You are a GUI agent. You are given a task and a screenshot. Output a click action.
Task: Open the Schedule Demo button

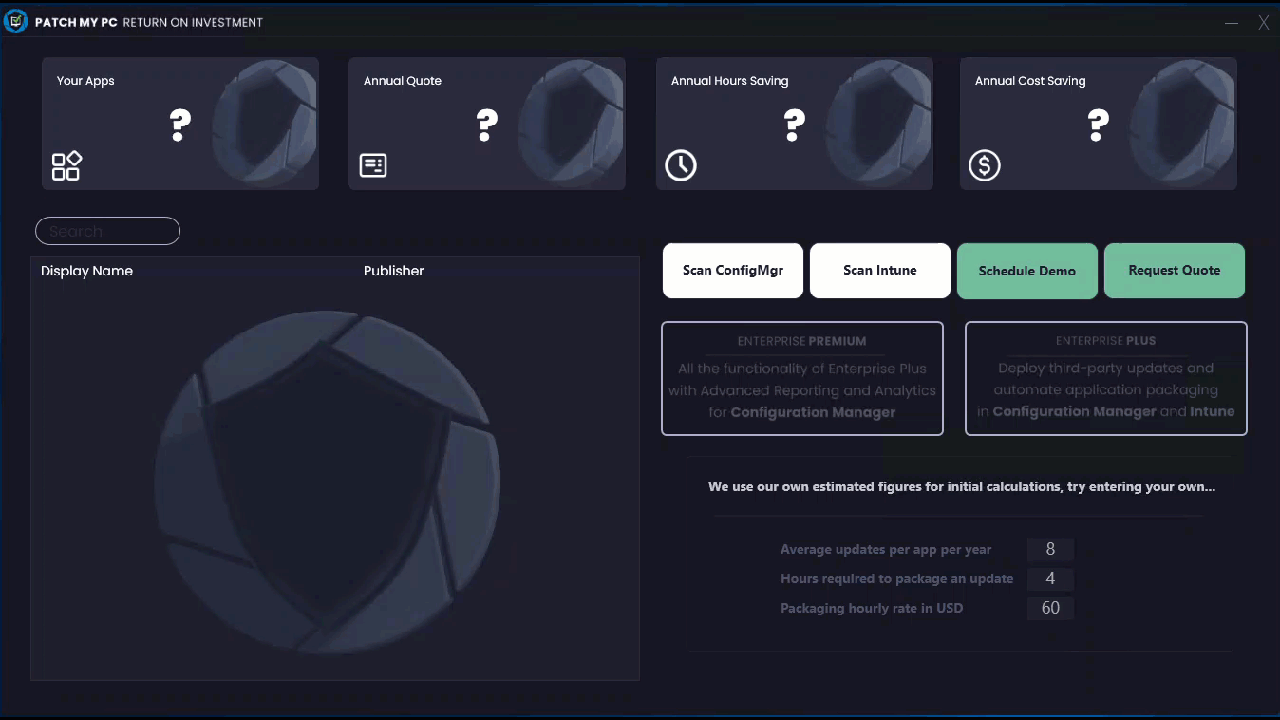1027,271
